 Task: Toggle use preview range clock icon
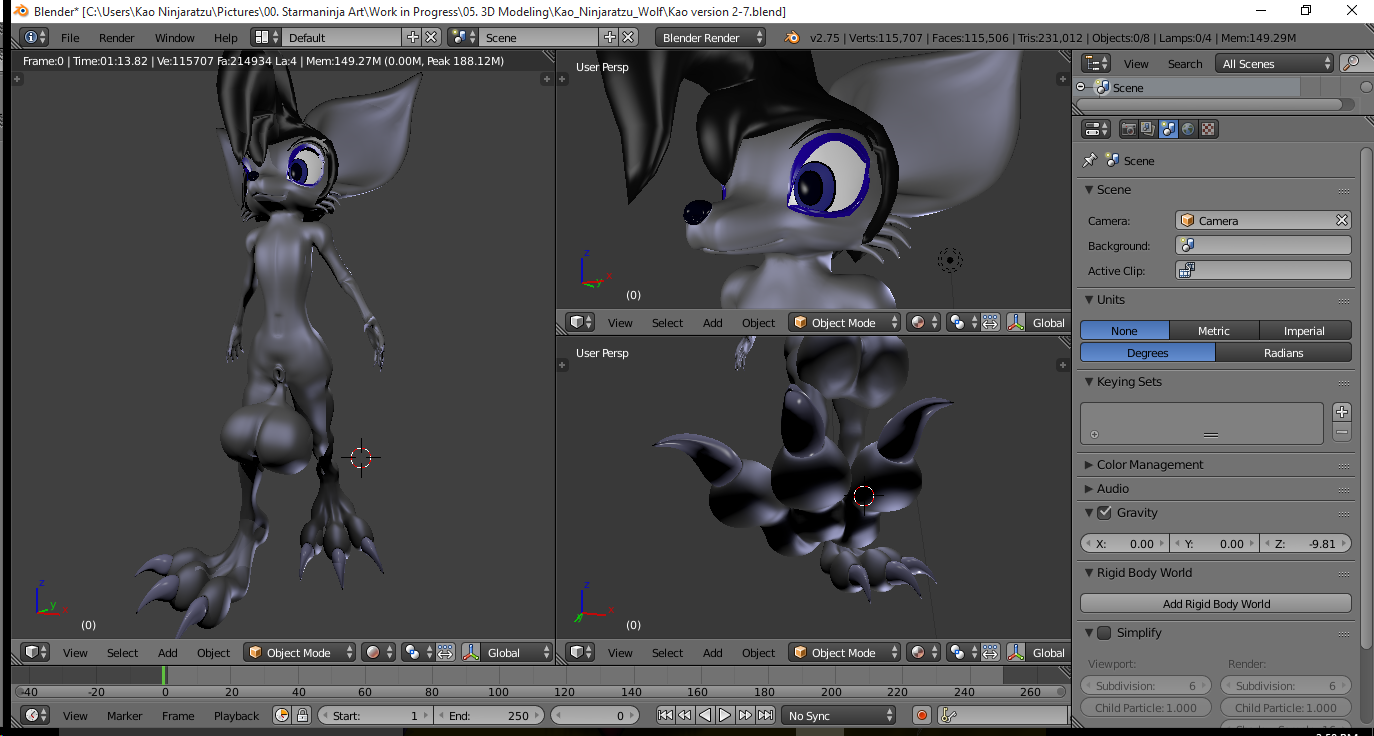(282, 715)
